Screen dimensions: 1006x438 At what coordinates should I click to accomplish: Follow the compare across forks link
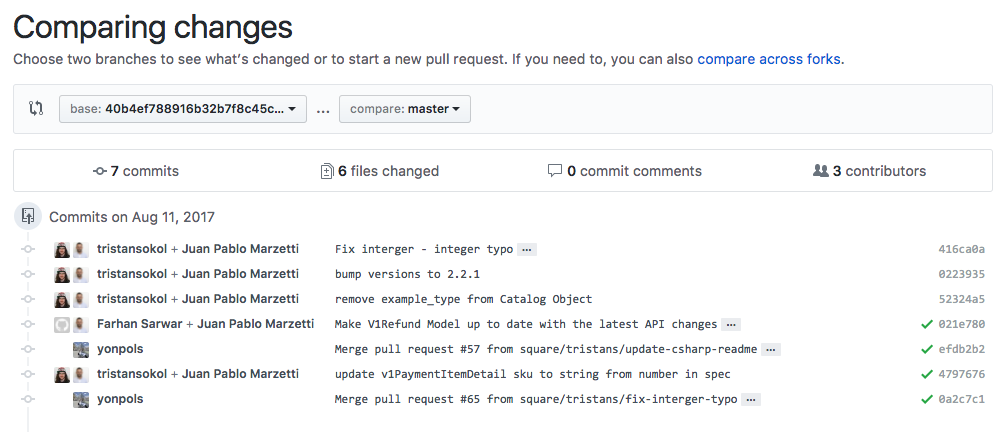(769, 59)
